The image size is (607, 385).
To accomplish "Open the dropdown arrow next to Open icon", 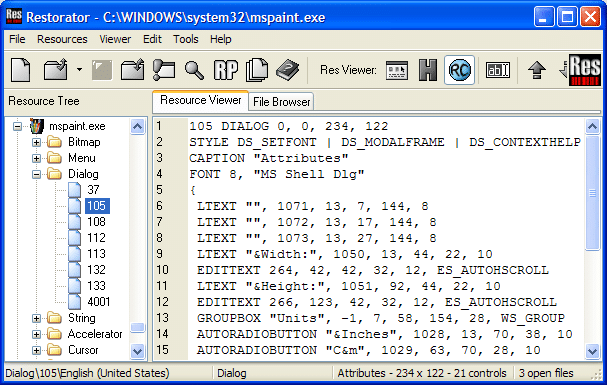I will tap(79, 70).
